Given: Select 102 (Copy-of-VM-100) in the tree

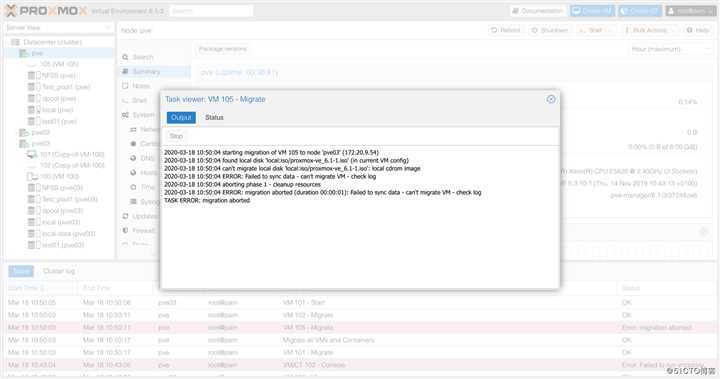Looking at the screenshot, I should coord(72,165).
